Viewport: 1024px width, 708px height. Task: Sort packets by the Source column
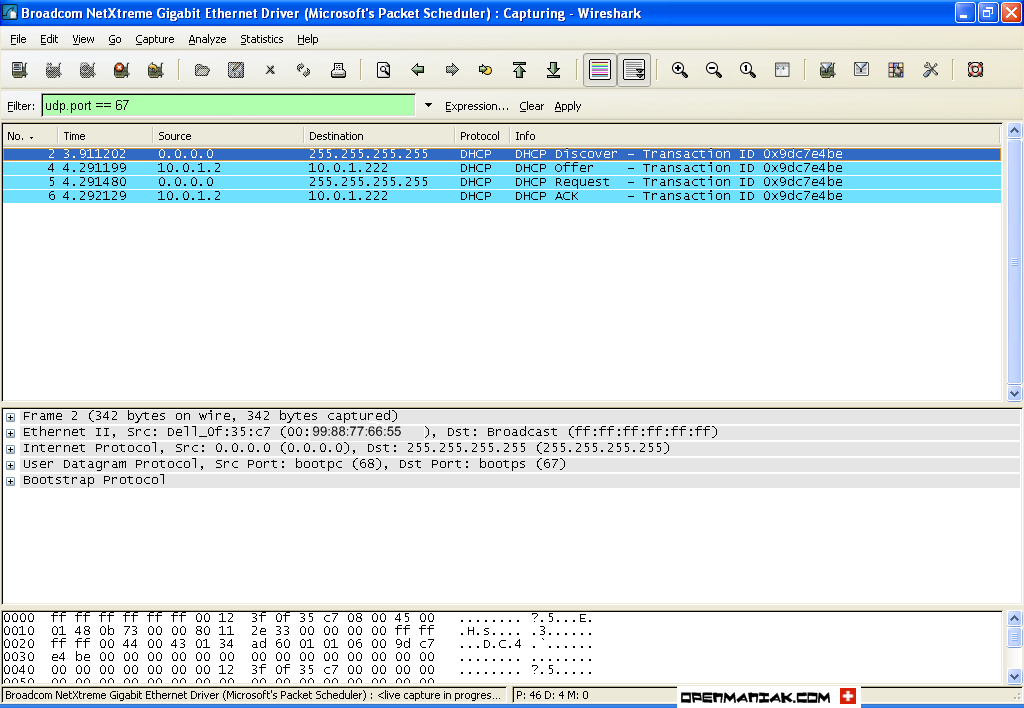tap(228, 136)
